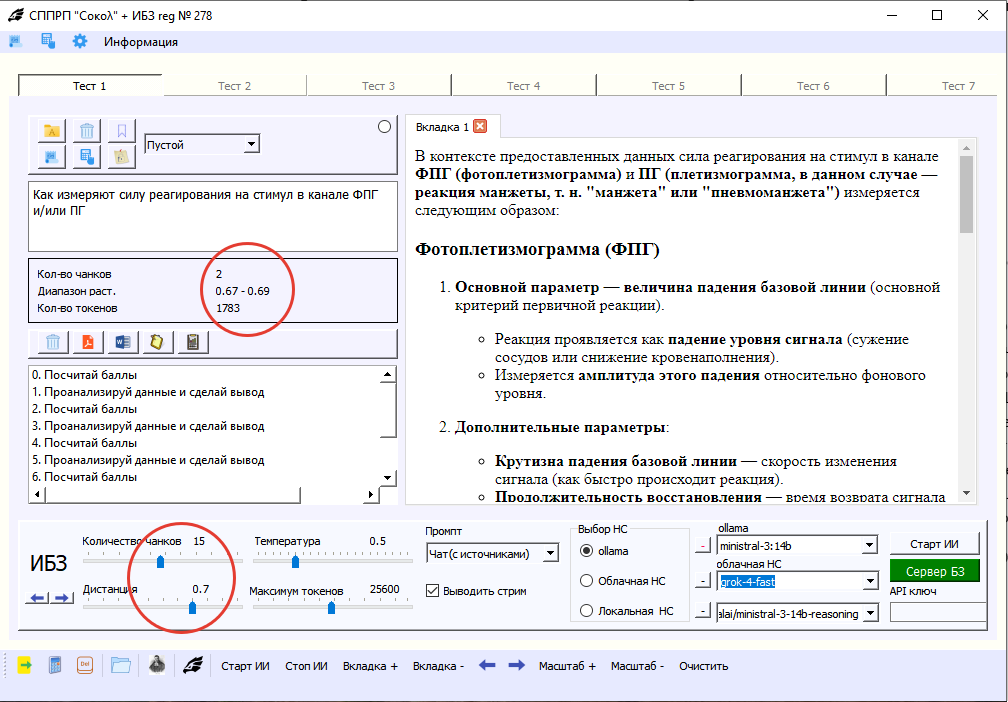
Task: Export the answer using the PDF icon
Action: tap(88, 342)
